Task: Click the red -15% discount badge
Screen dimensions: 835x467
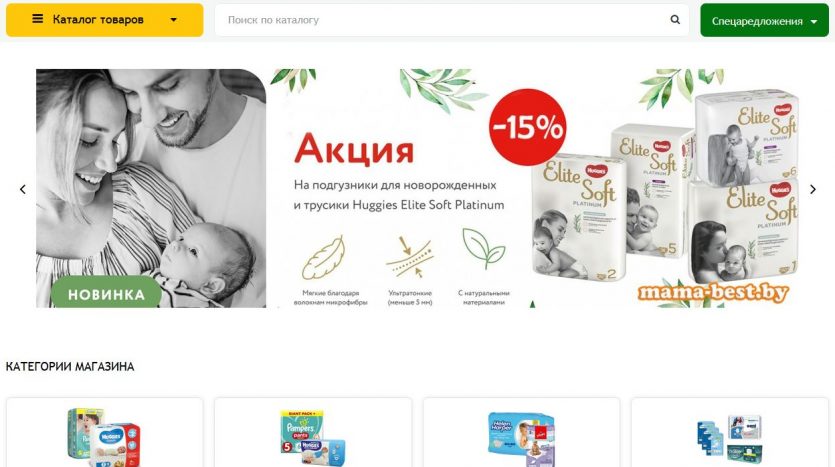Action: tap(527, 127)
